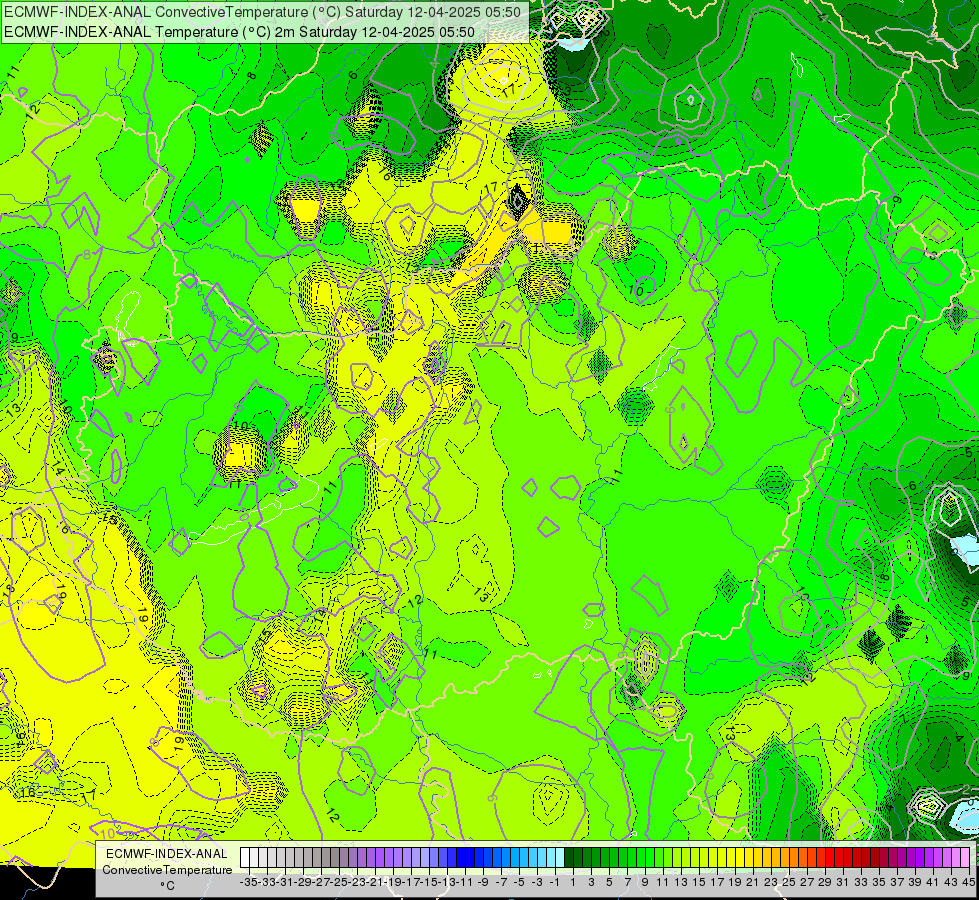Click legend scale number -35
The width and height of the screenshot is (979, 900).
[248, 882]
